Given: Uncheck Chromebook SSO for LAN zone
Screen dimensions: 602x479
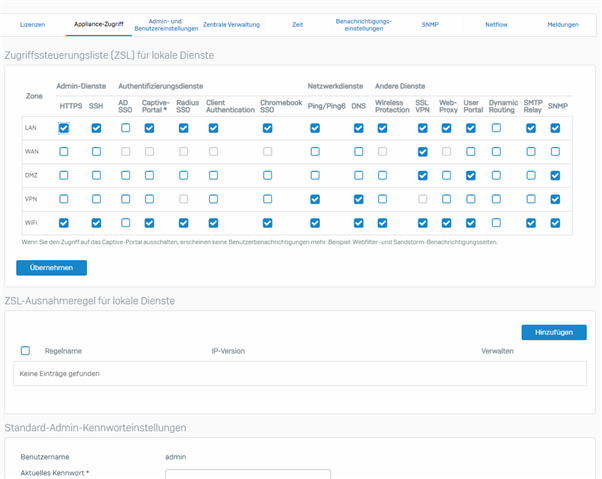Looking at the screenshot, I should pyautogui.click(x=268, y=128).
